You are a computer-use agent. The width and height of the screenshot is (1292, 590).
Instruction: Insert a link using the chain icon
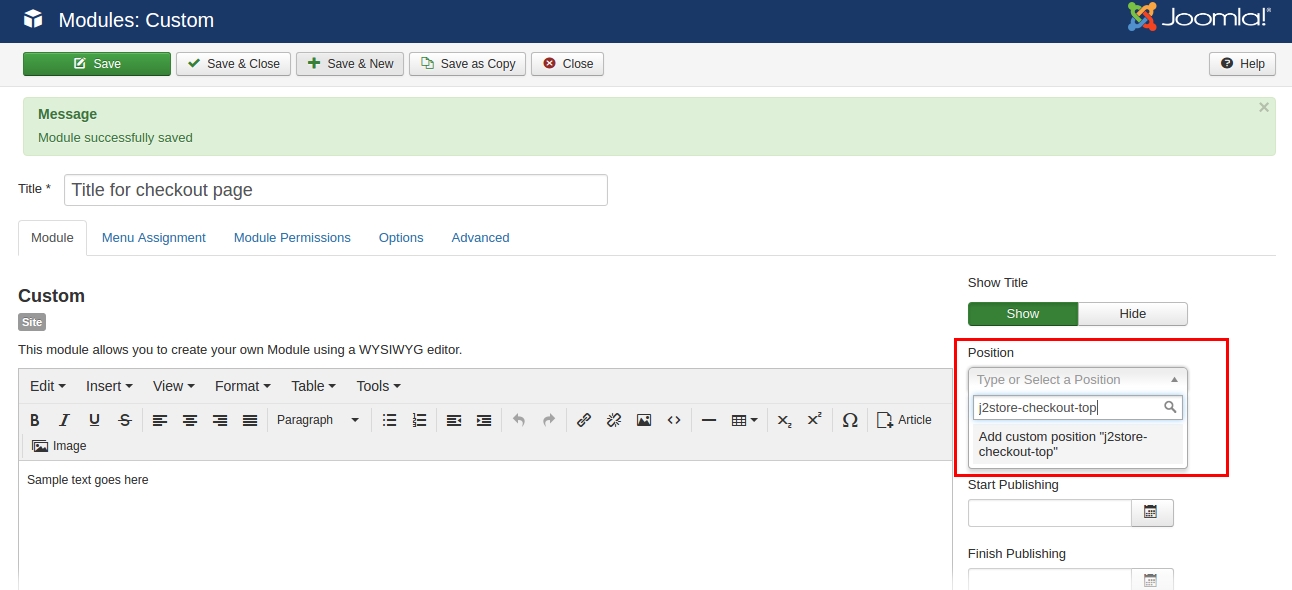tap(584, 420)
